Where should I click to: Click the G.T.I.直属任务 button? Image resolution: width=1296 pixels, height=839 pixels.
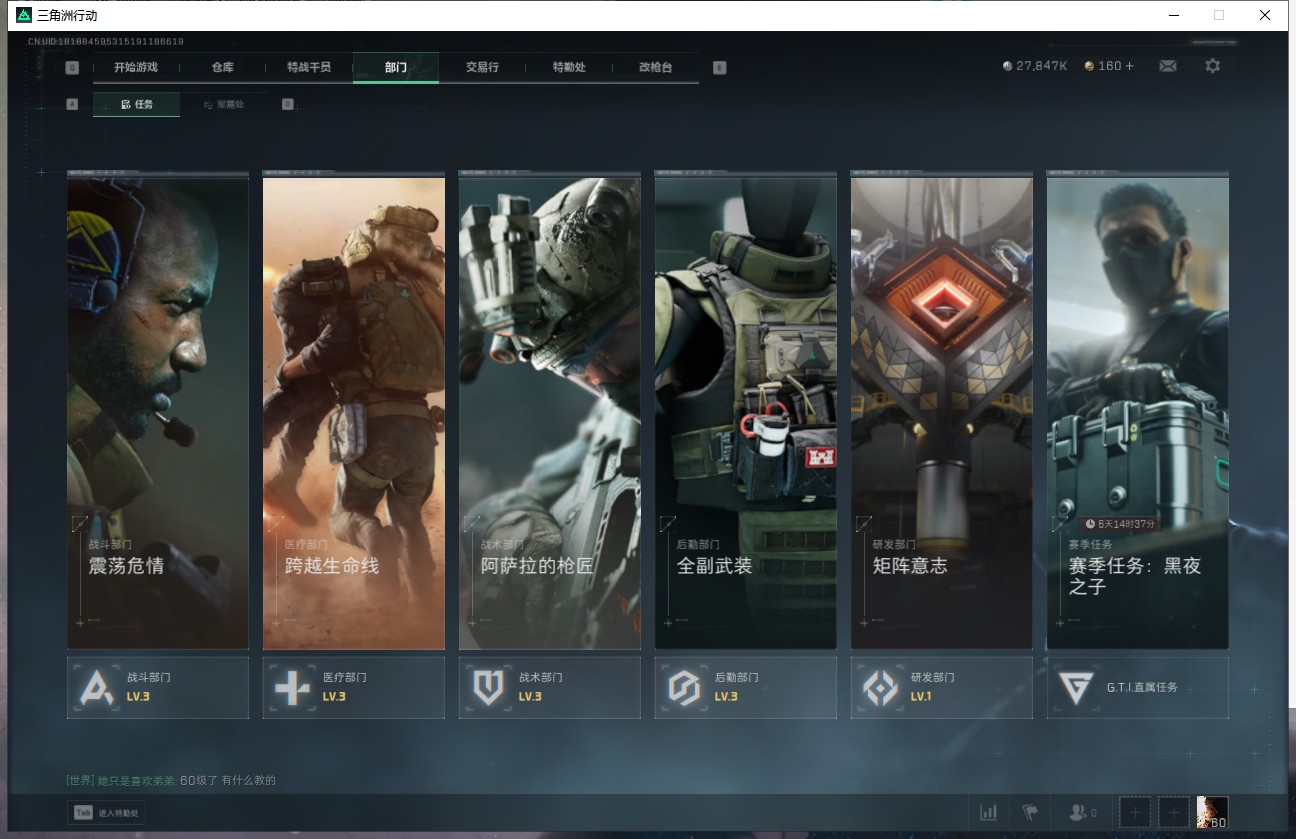point(1138,687)
